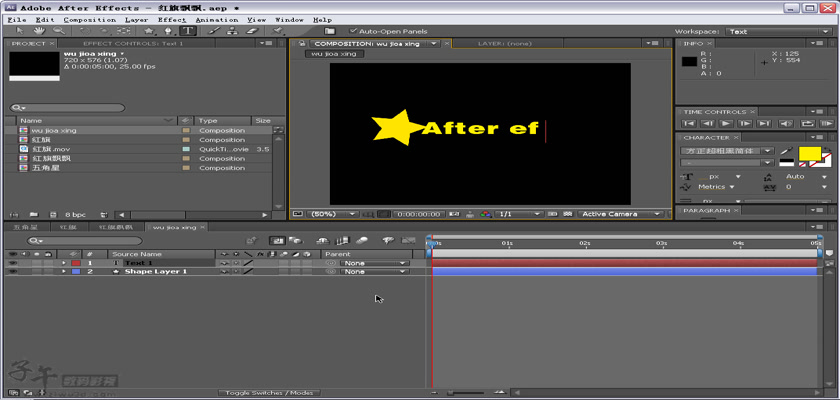Click the RAM Preview button

click(x=827, y=124)
